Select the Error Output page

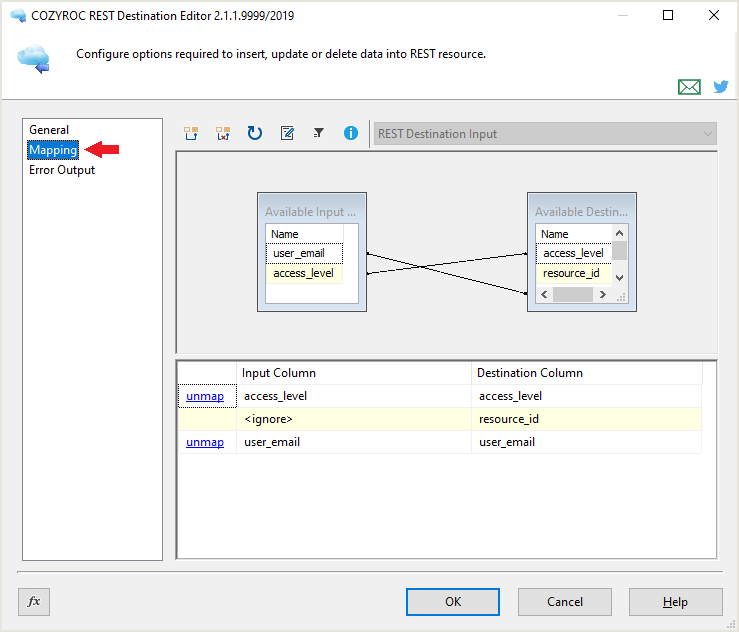pyautogui.click(x=62, y=170)
